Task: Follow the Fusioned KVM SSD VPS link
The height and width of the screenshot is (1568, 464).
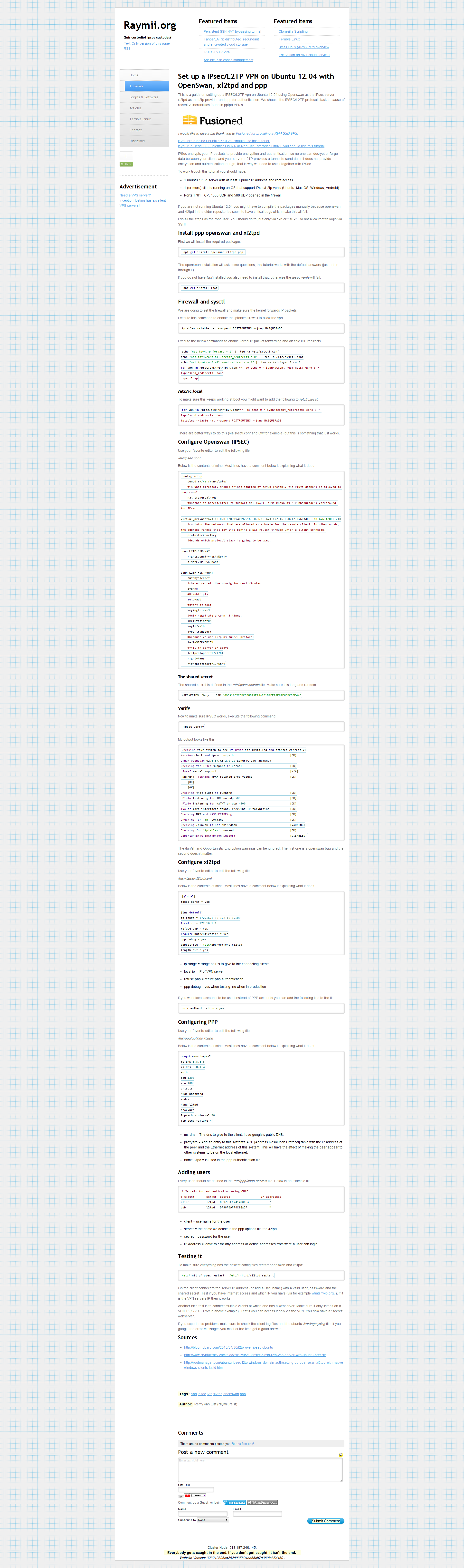Action: 267,133
